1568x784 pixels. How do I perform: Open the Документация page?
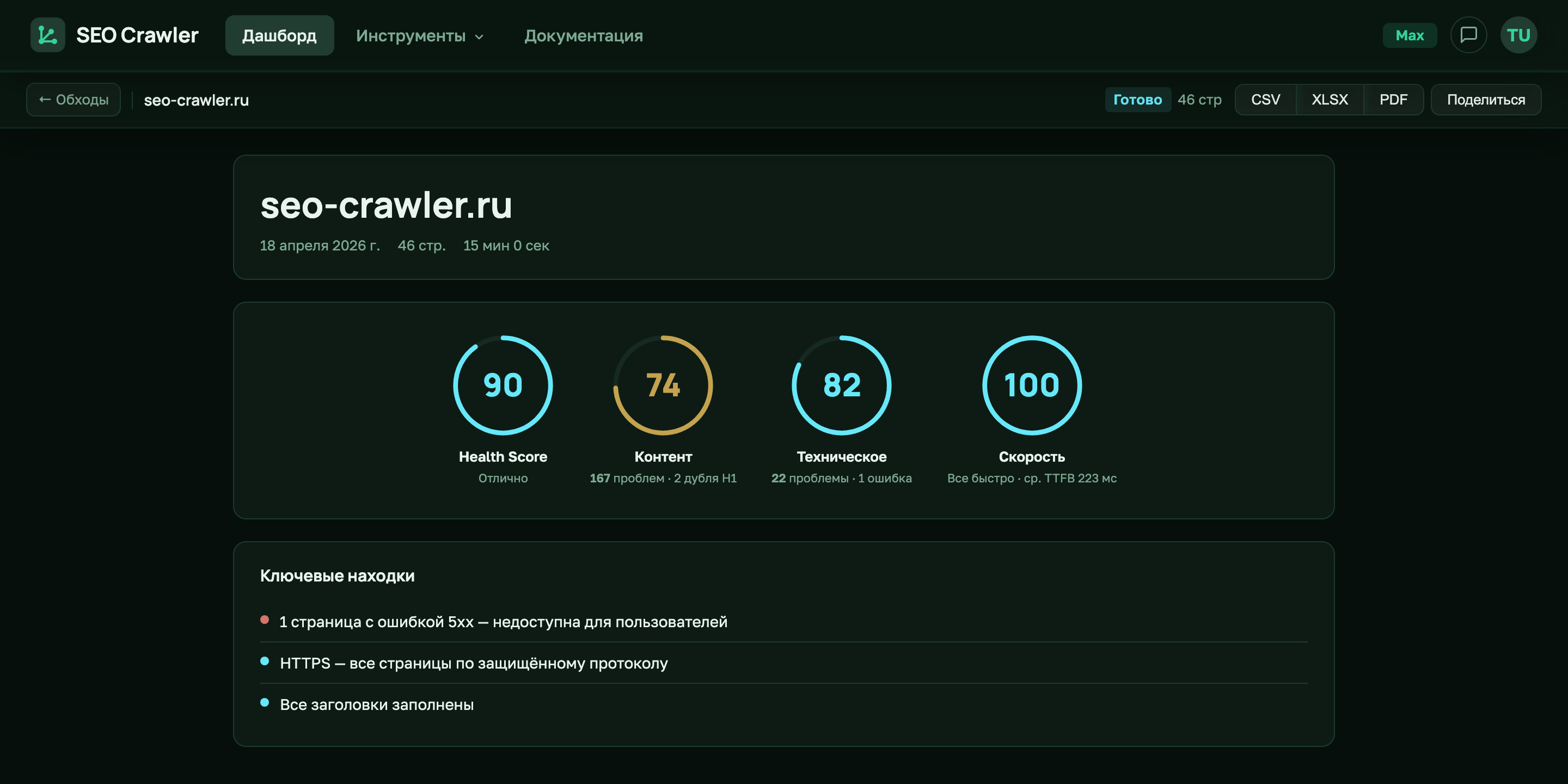[x=584, y=35]
